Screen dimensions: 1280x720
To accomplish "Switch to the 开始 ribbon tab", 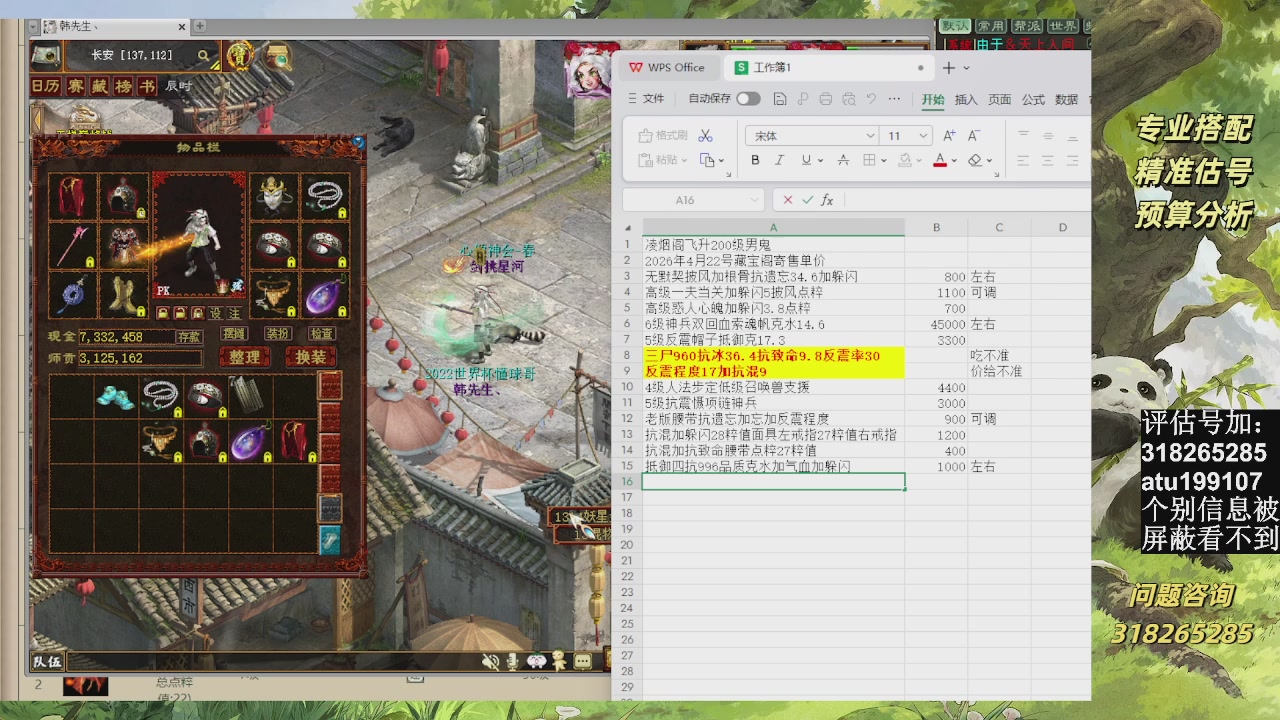I will (x=933, y=100).
